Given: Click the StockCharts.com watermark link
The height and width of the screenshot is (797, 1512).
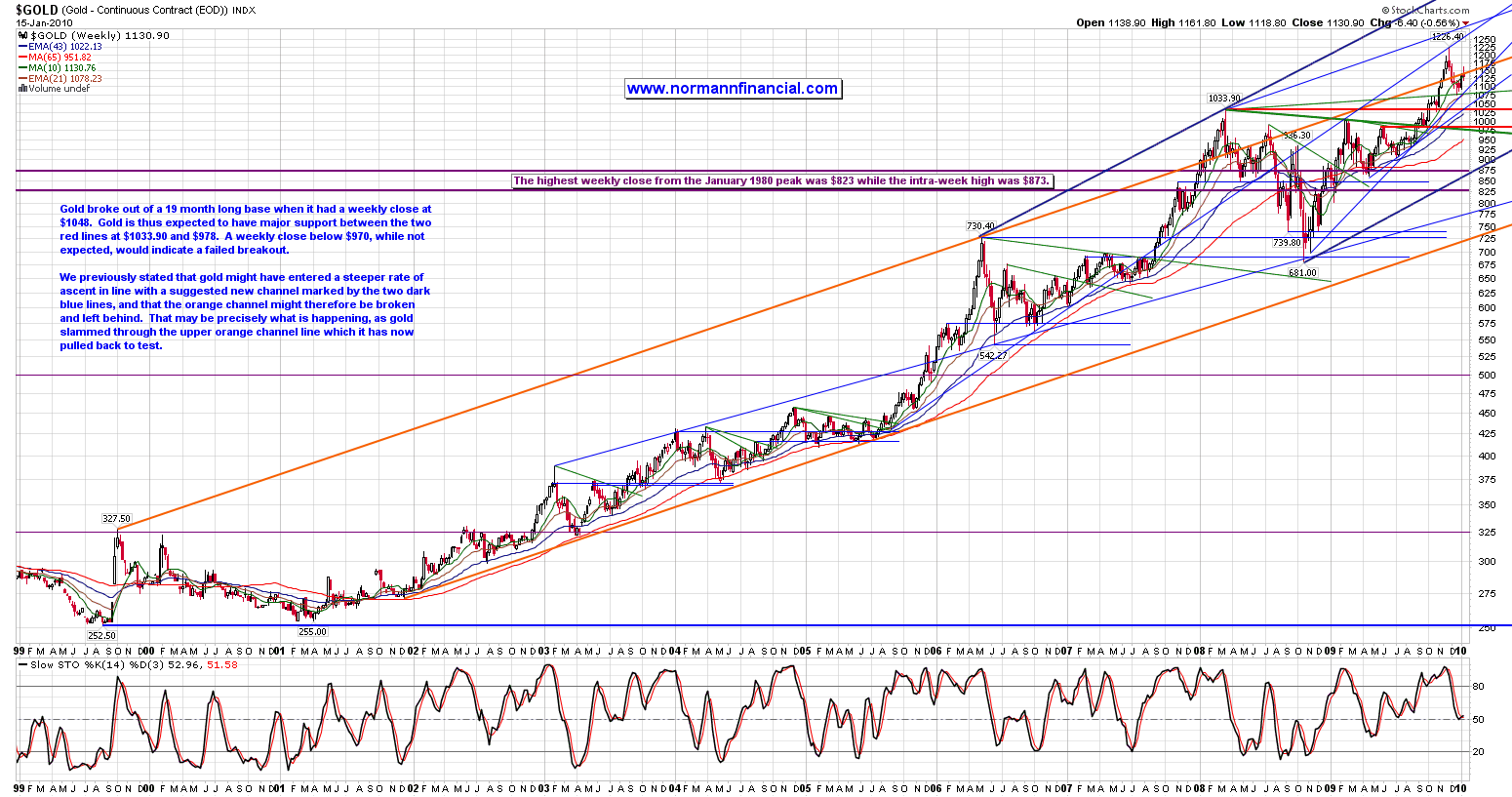Looking at the screenshot, I should click(x=1433, y=10).
